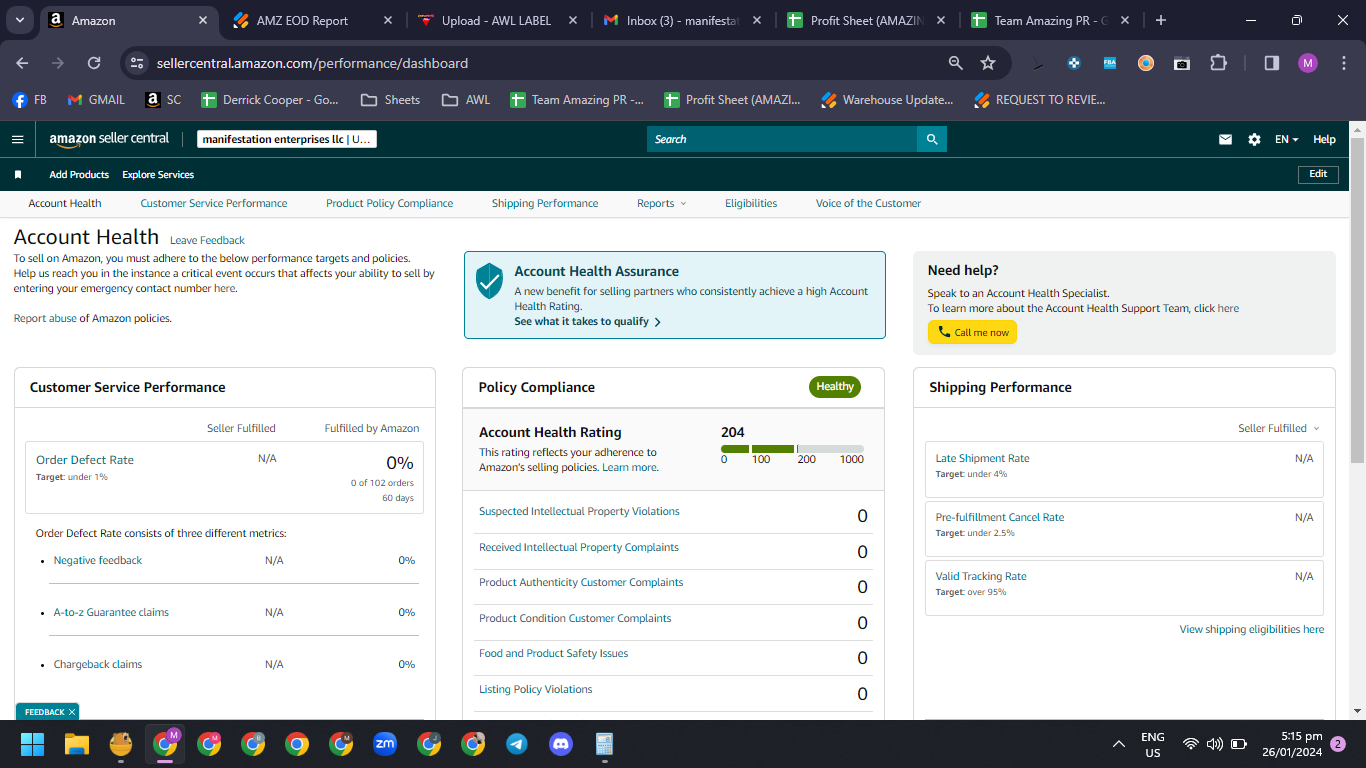Open Telegram from the taskbar

516,744
